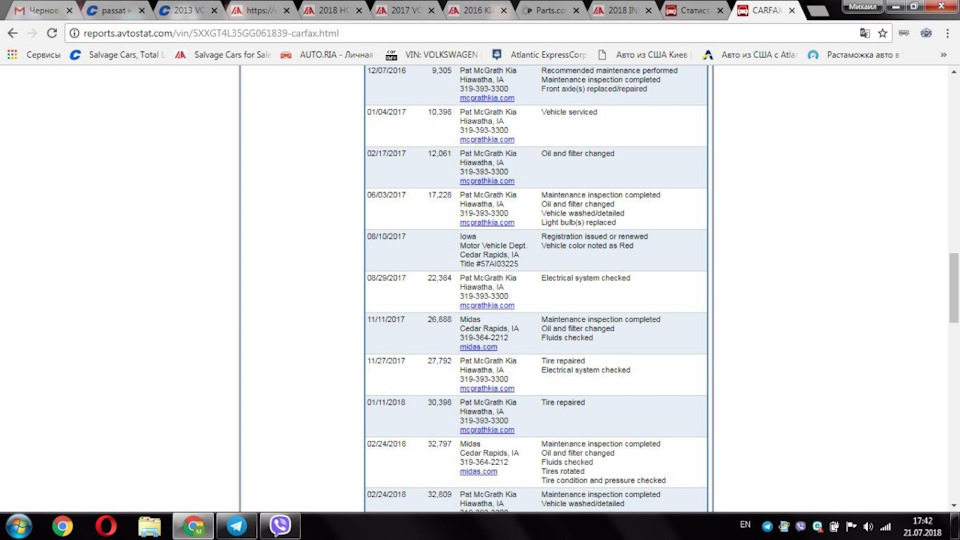This screenshot has width=960, height=540.
Task: Click mcgrathkia.com link in 11/27/2017 row
Action: coord(487,389)
